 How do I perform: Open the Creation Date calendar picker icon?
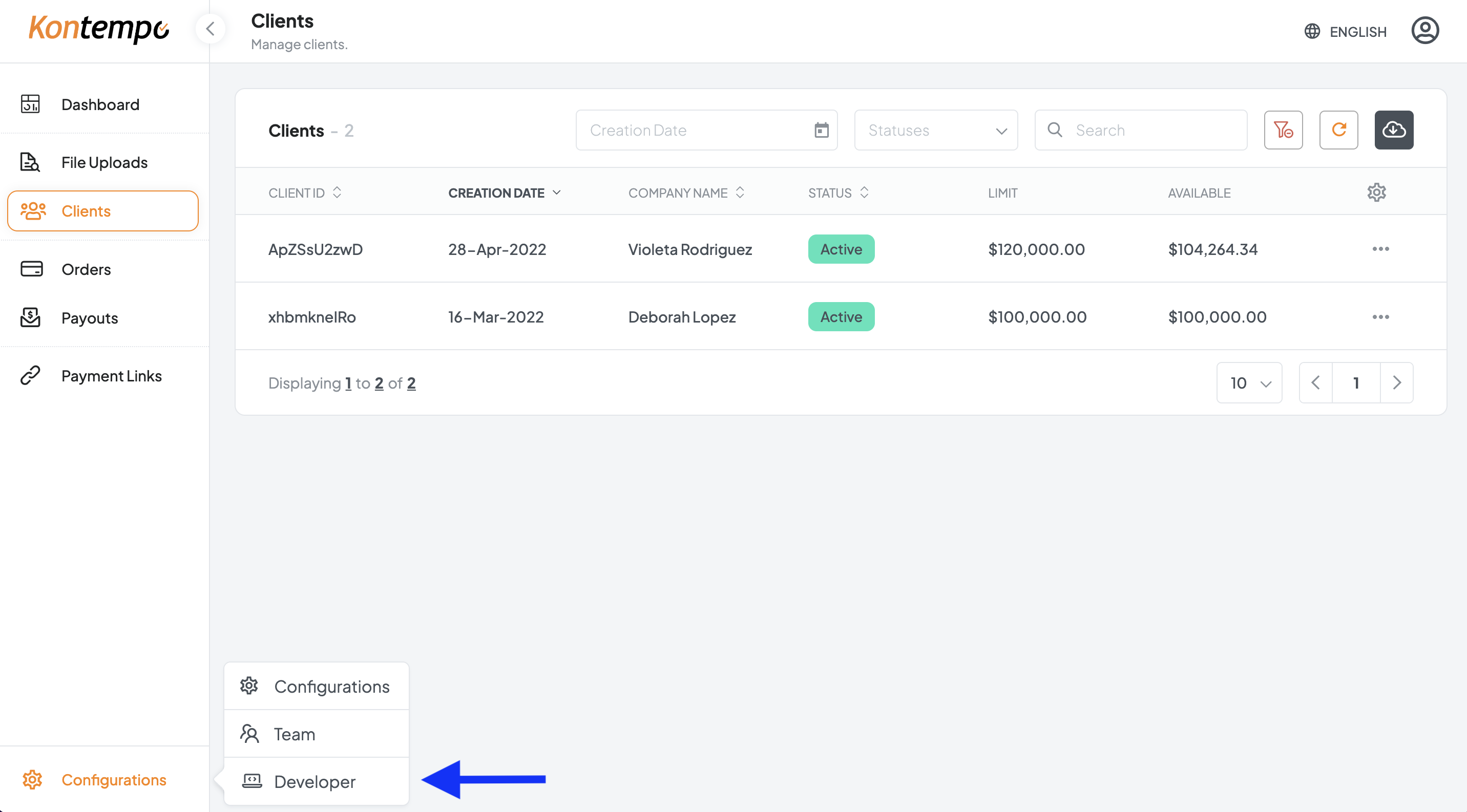(x=821, y=131)
